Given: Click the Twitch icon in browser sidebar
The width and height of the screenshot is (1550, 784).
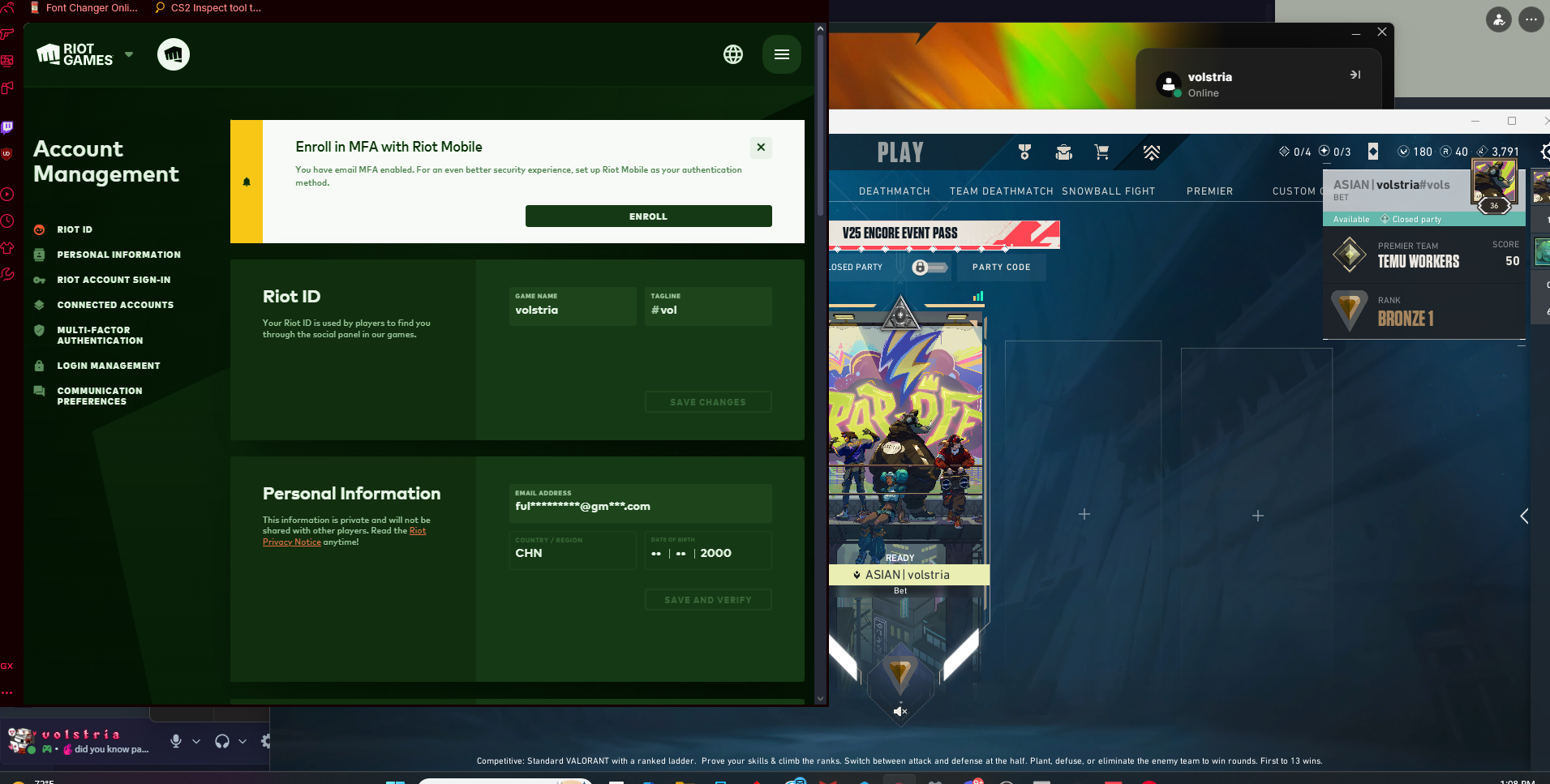Looking at the screenshot, I should click(x=7, y=127).
